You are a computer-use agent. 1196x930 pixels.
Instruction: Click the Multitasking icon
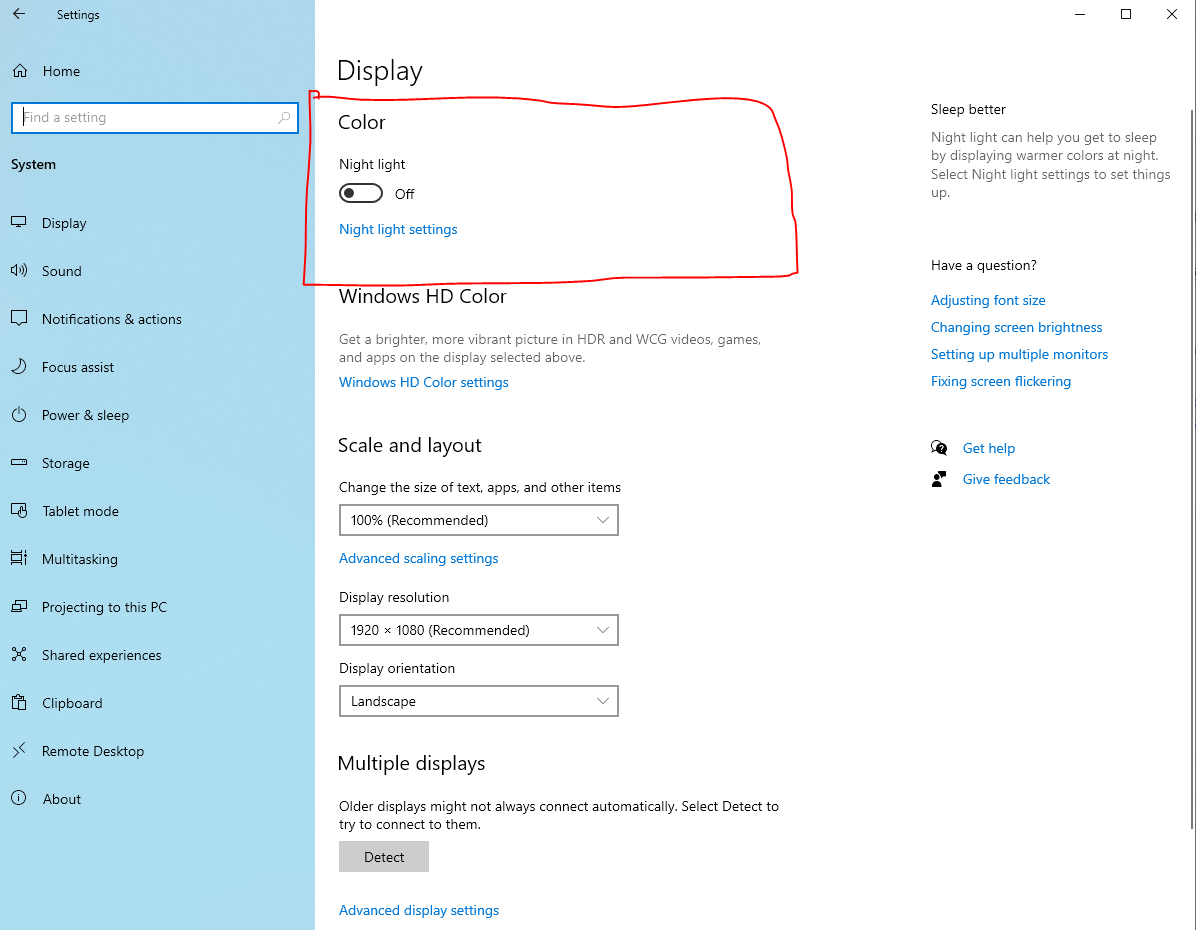19,558
